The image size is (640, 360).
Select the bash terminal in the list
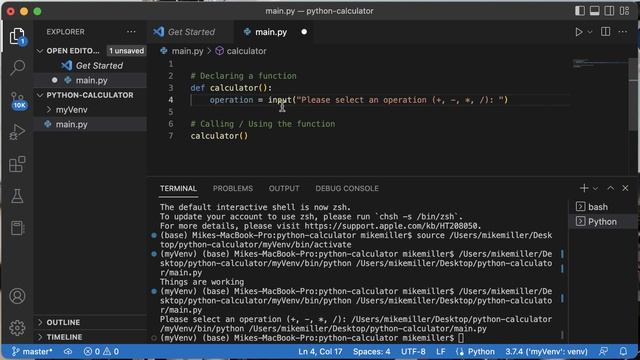click(x=602, y=207)
